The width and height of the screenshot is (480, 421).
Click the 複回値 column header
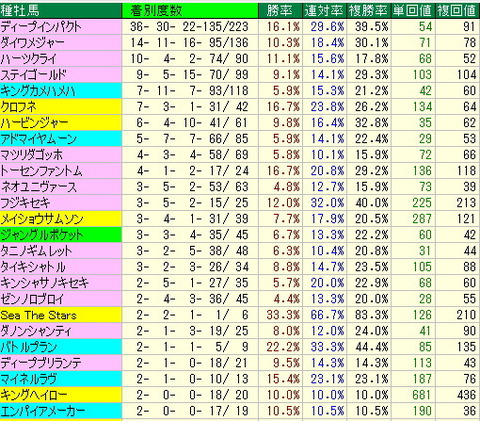(x=457, y=11)
